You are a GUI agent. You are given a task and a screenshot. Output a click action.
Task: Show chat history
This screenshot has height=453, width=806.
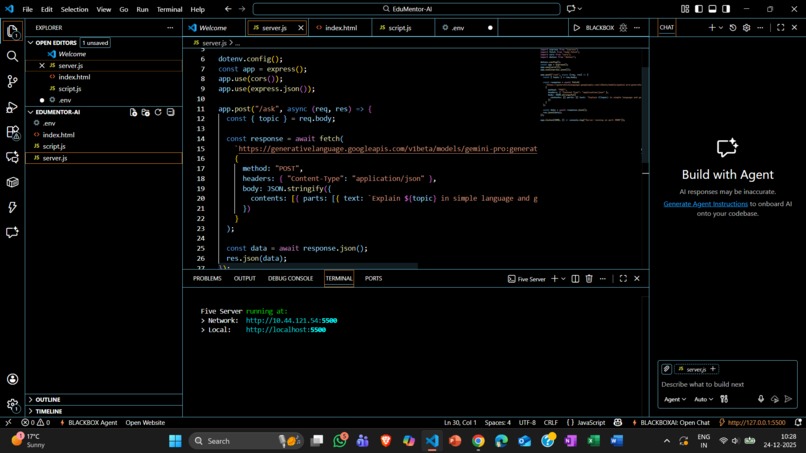(733, 28)
